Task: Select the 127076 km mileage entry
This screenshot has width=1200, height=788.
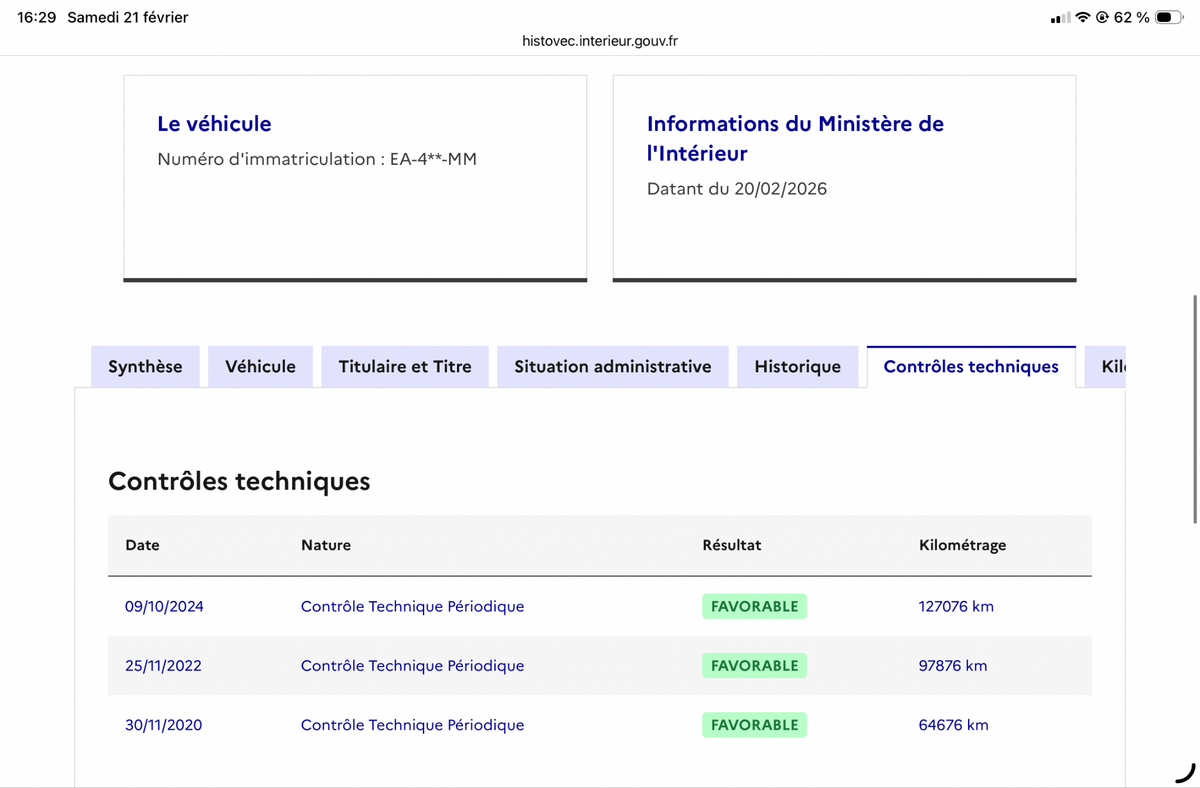Action: [956, 606]
